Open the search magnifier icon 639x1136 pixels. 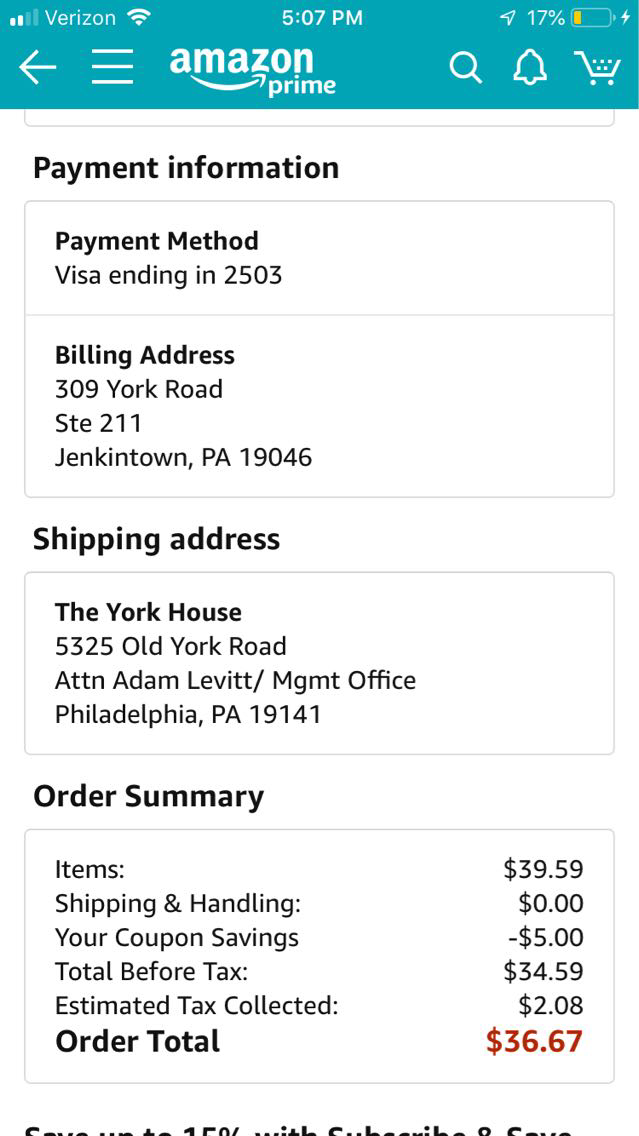tap(465, 68)
